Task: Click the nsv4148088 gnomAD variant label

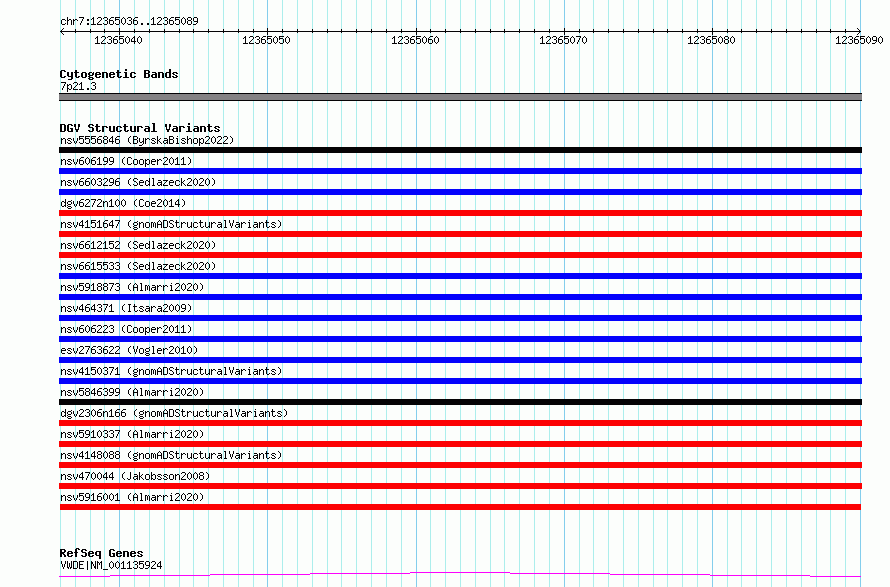Action: pos(171,455)
